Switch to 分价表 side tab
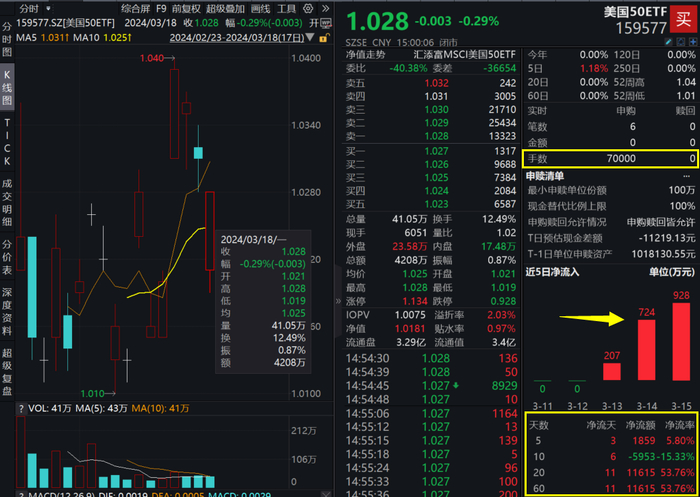Screen dimensions: 700x497 pyautogui.click(x=7, y=257)
